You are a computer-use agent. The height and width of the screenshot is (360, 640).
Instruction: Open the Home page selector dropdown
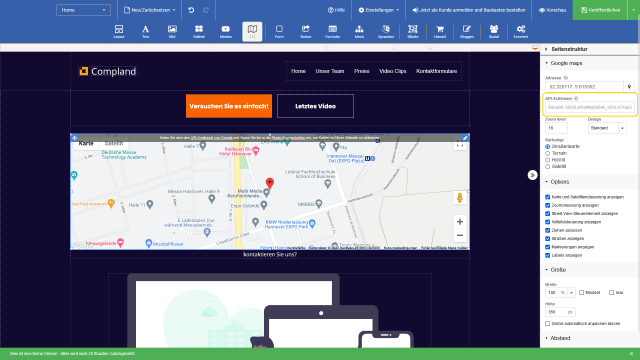(x=83, y=10)
